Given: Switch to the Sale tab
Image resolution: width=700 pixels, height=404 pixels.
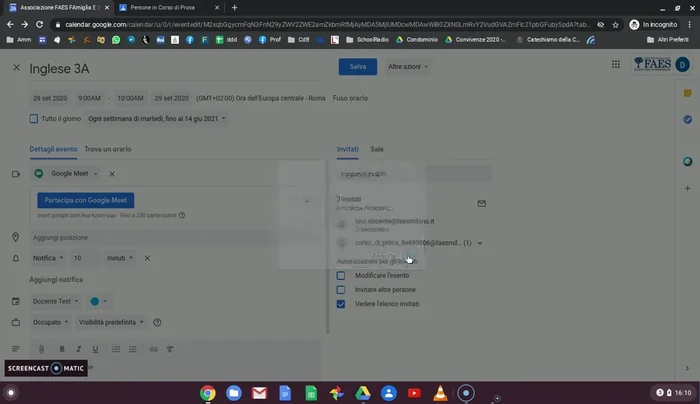Looking at the screenshot, I should pyautogui.click(x=377, y=149).
